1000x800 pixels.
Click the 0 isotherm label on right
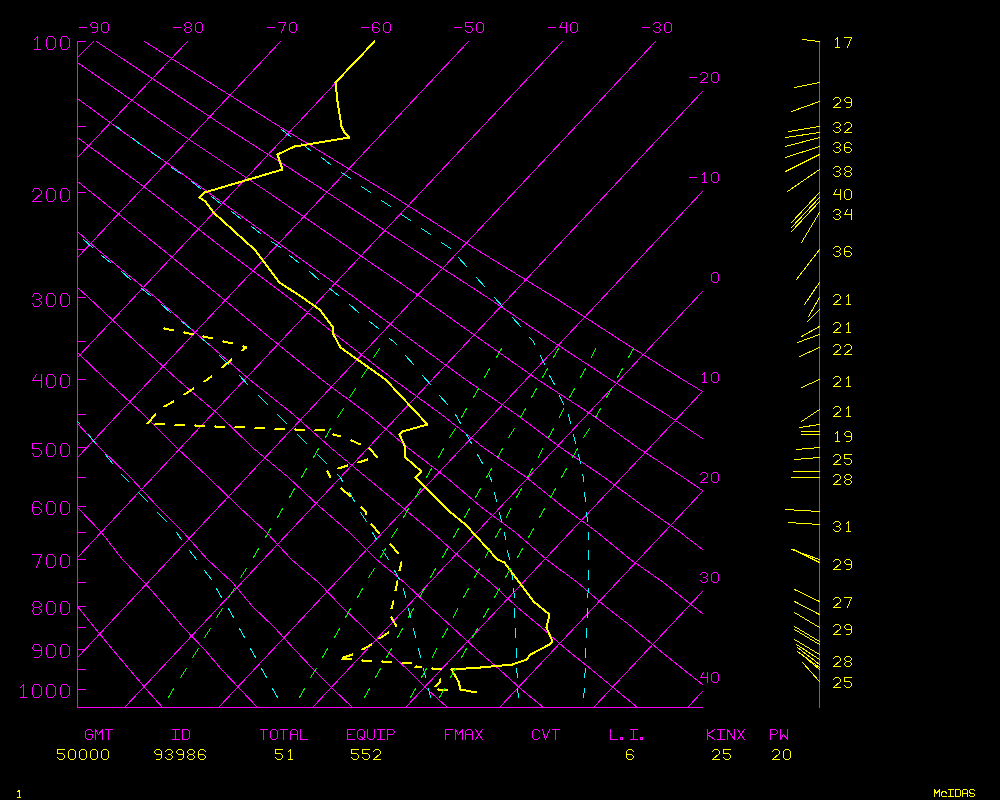tap(714, 278)
